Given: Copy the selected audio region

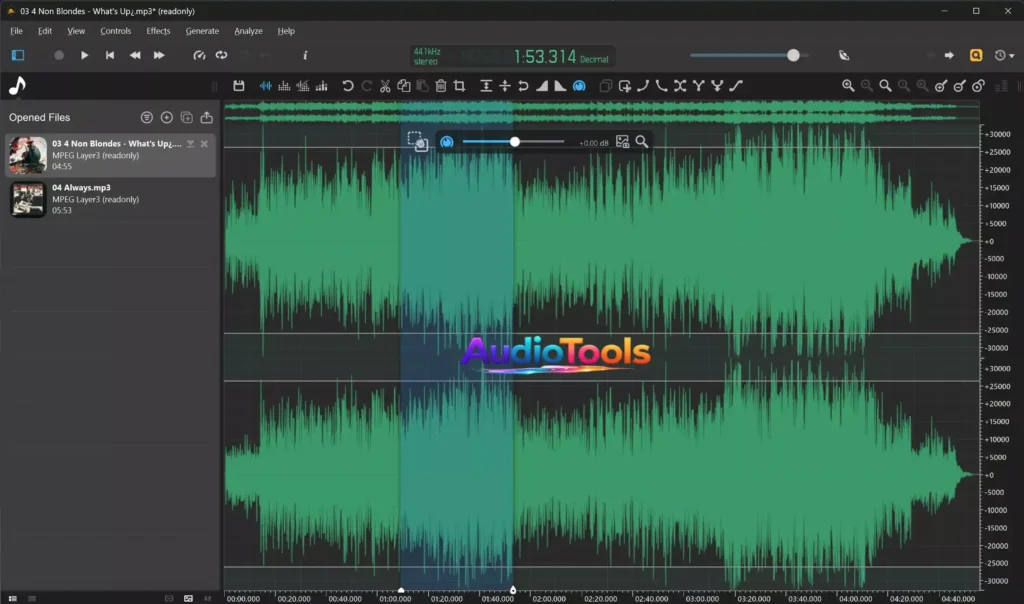Looking at the screenshot, I should (402, 86).
